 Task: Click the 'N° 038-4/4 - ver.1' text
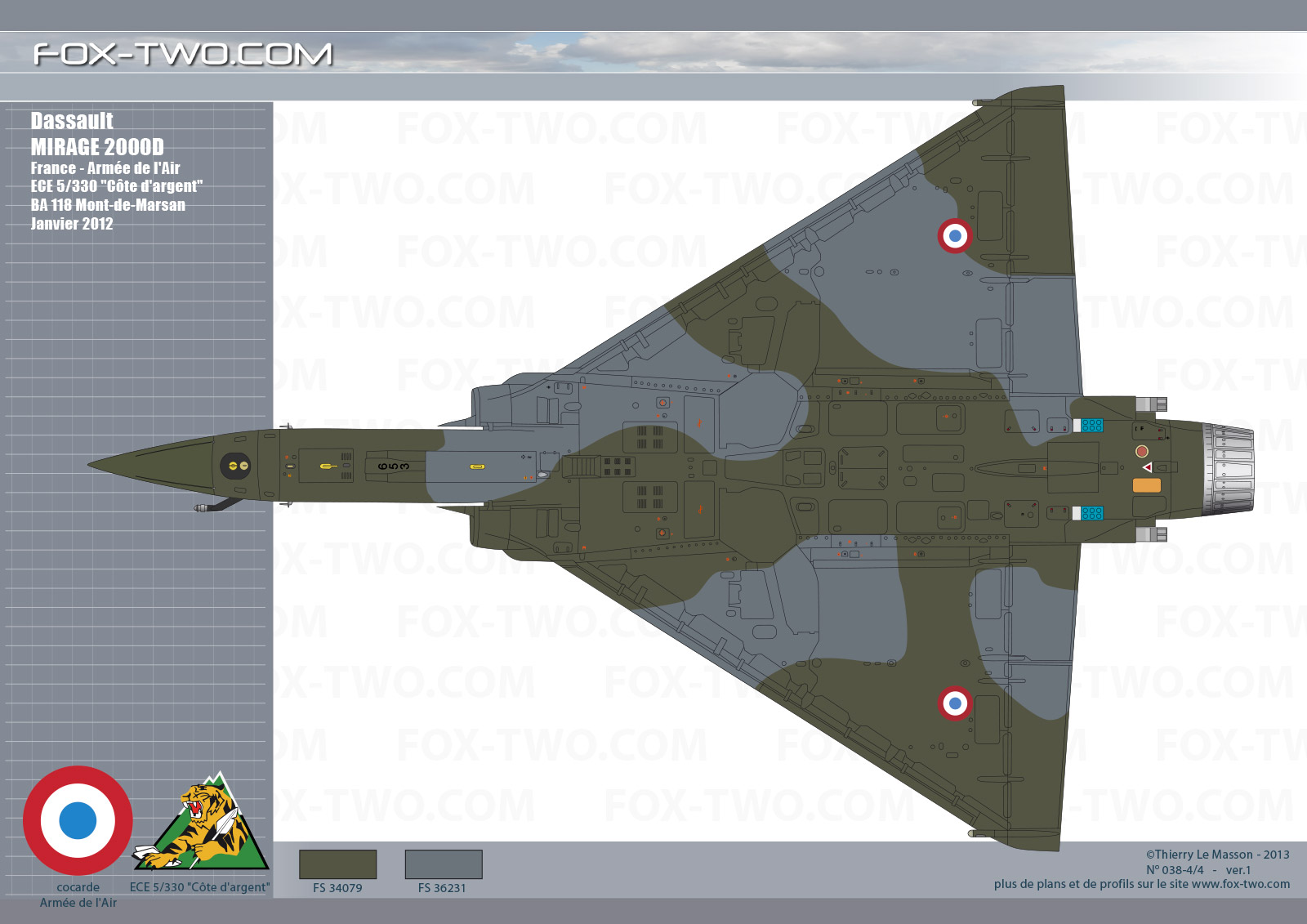point(1198,870)
